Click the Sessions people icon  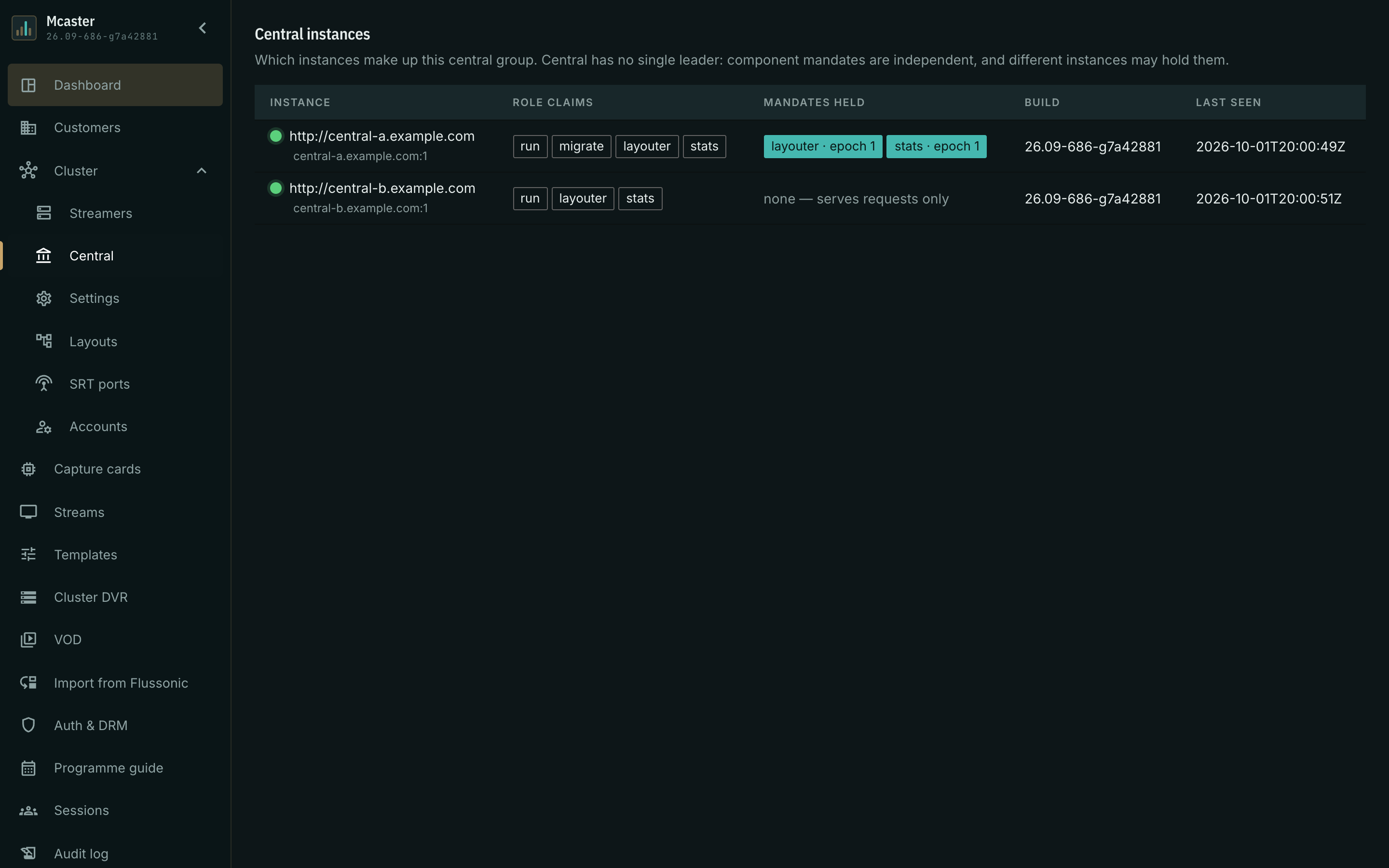(28, 811)
